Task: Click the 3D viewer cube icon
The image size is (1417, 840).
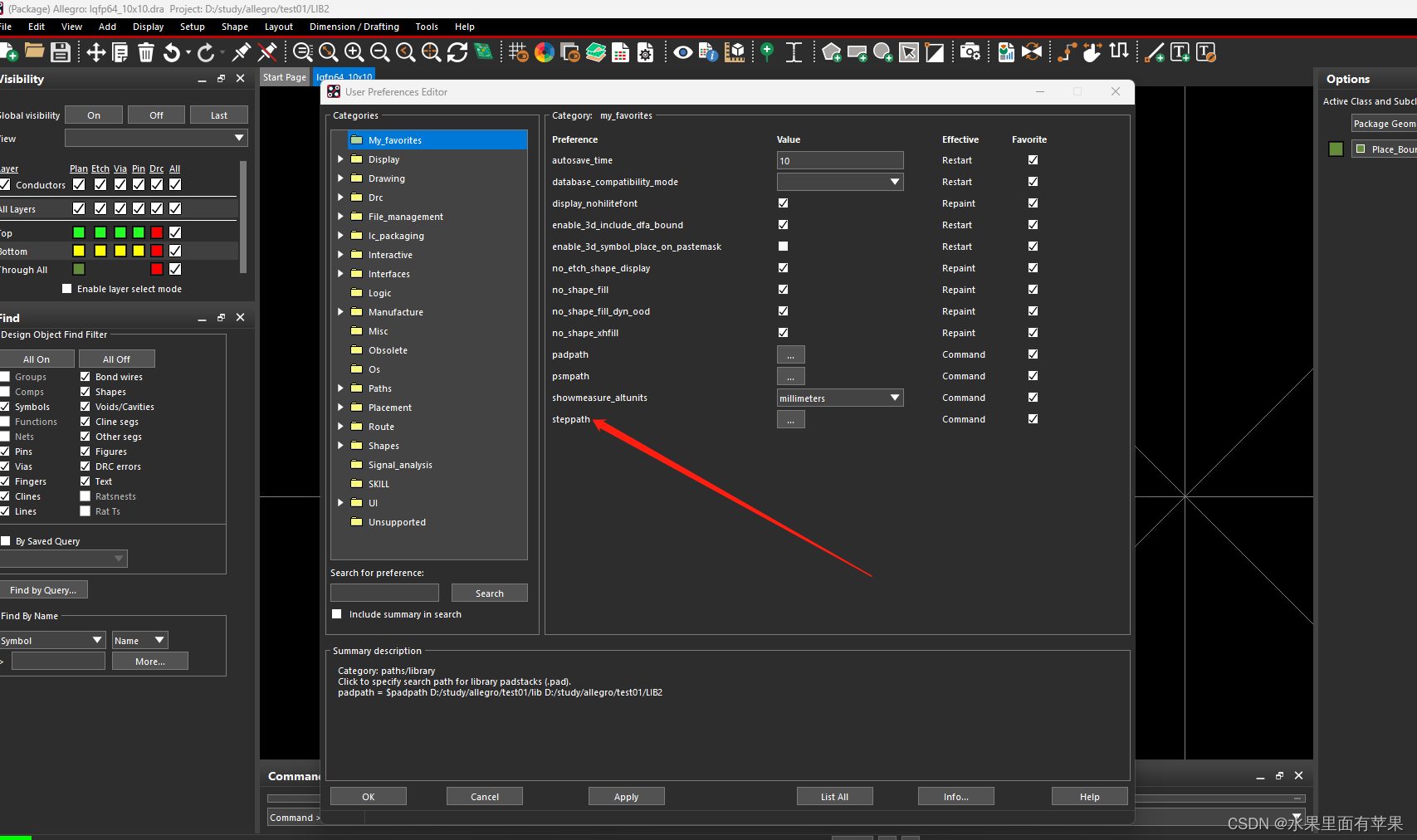Action: click(x=735, y=52)
